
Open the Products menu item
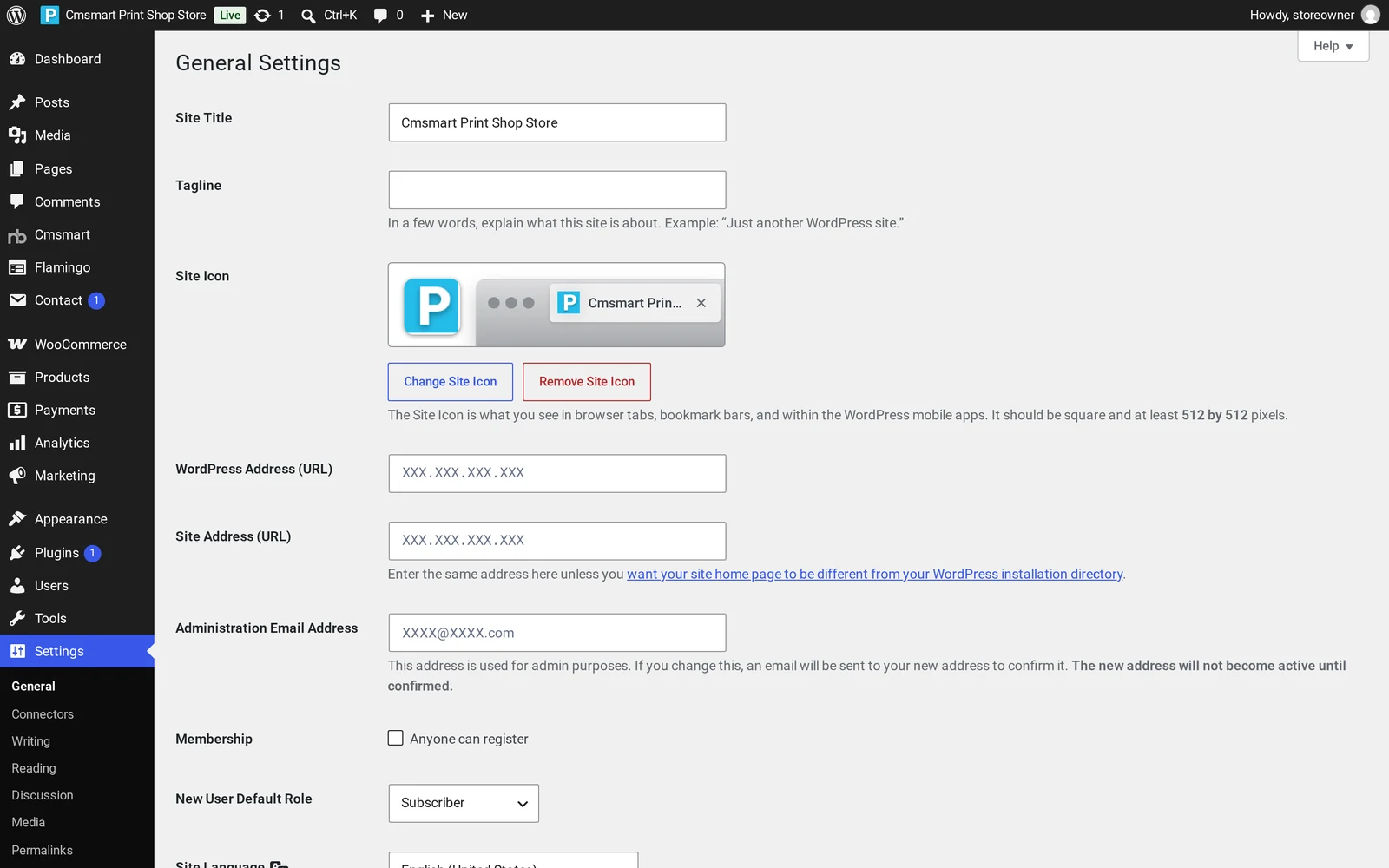pyautogui.click(x=77, y=378)
